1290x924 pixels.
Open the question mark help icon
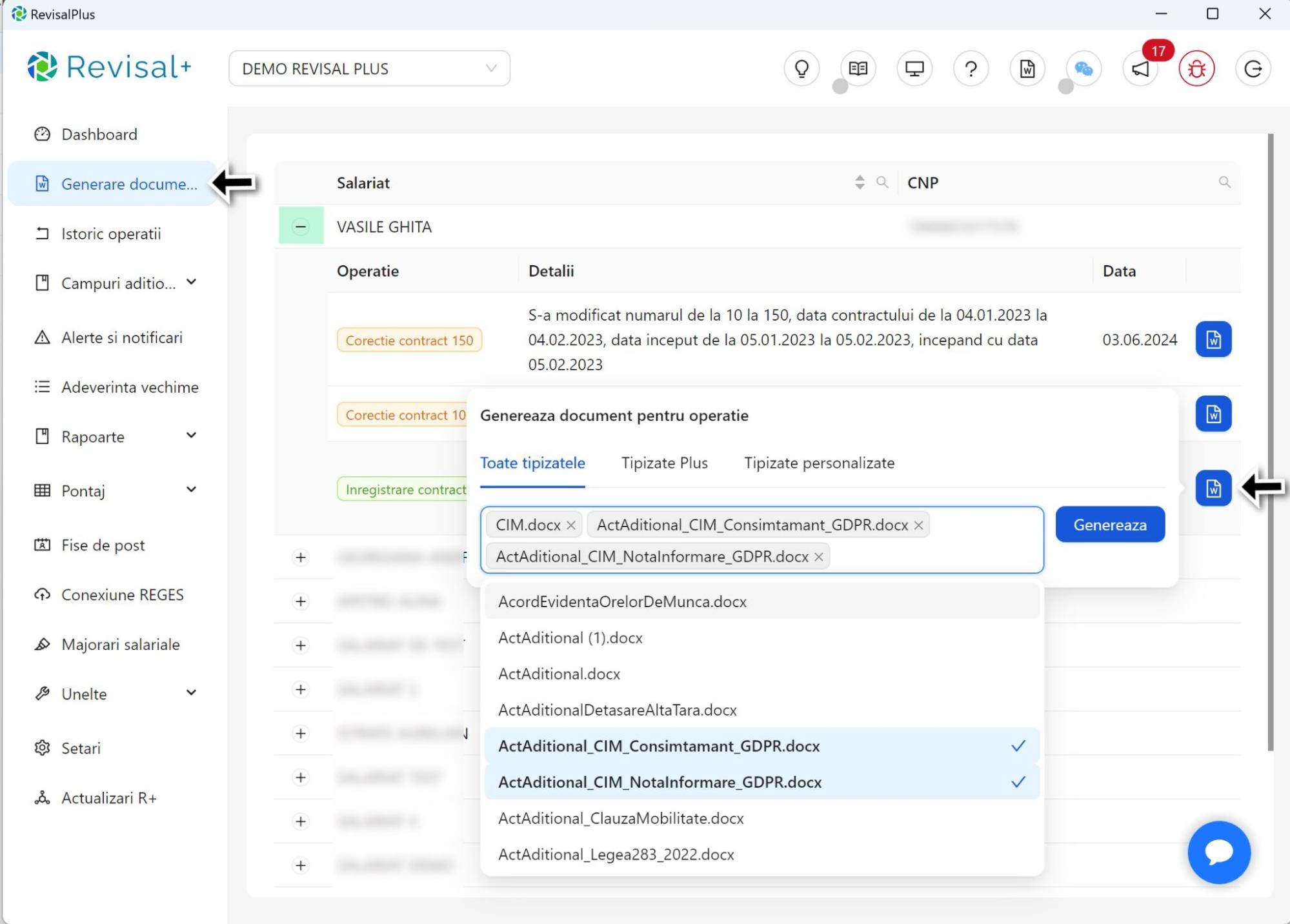(x=971, y=68)
